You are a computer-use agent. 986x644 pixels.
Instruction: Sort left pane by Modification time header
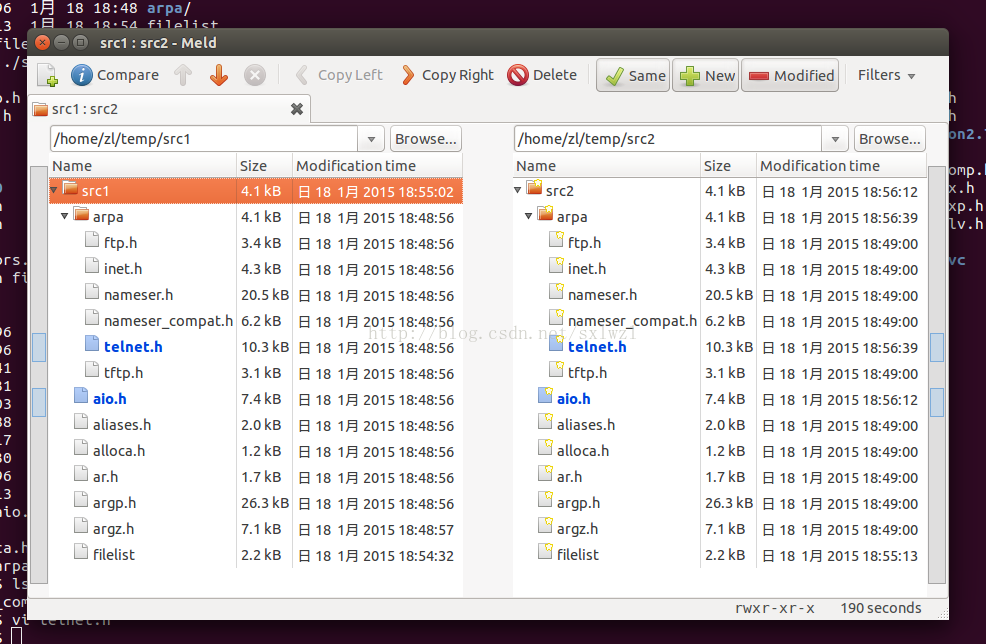point(378,166)
